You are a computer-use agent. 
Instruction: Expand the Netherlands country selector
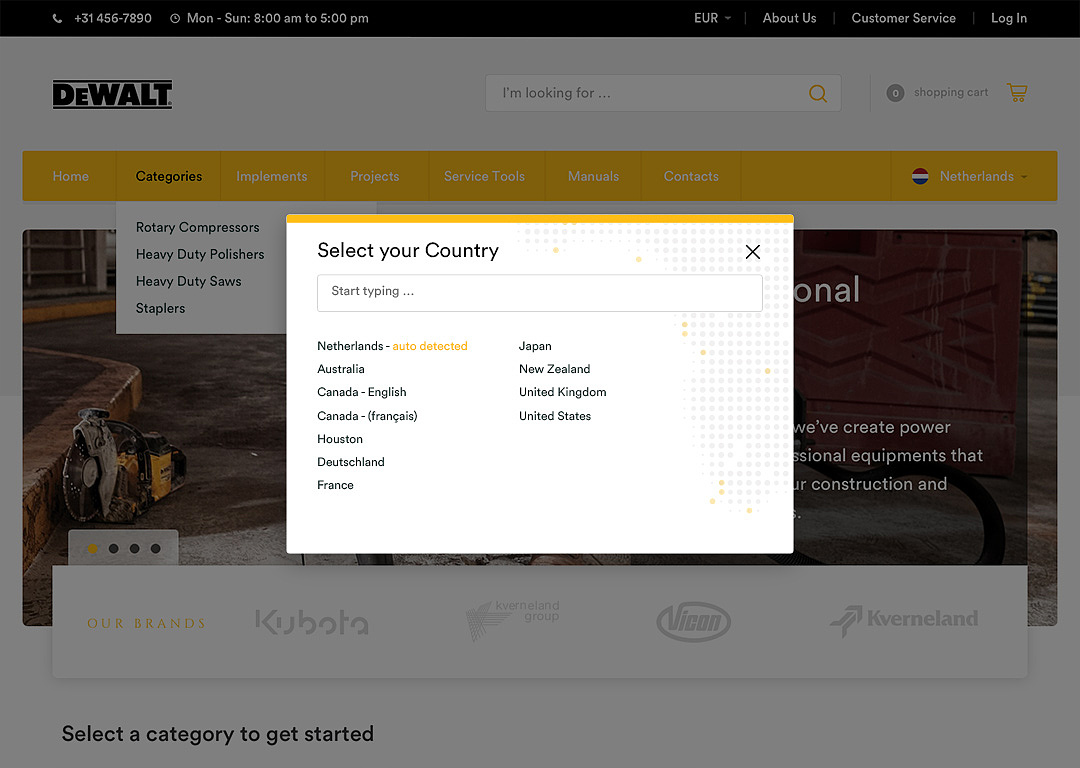click(969, 176)
